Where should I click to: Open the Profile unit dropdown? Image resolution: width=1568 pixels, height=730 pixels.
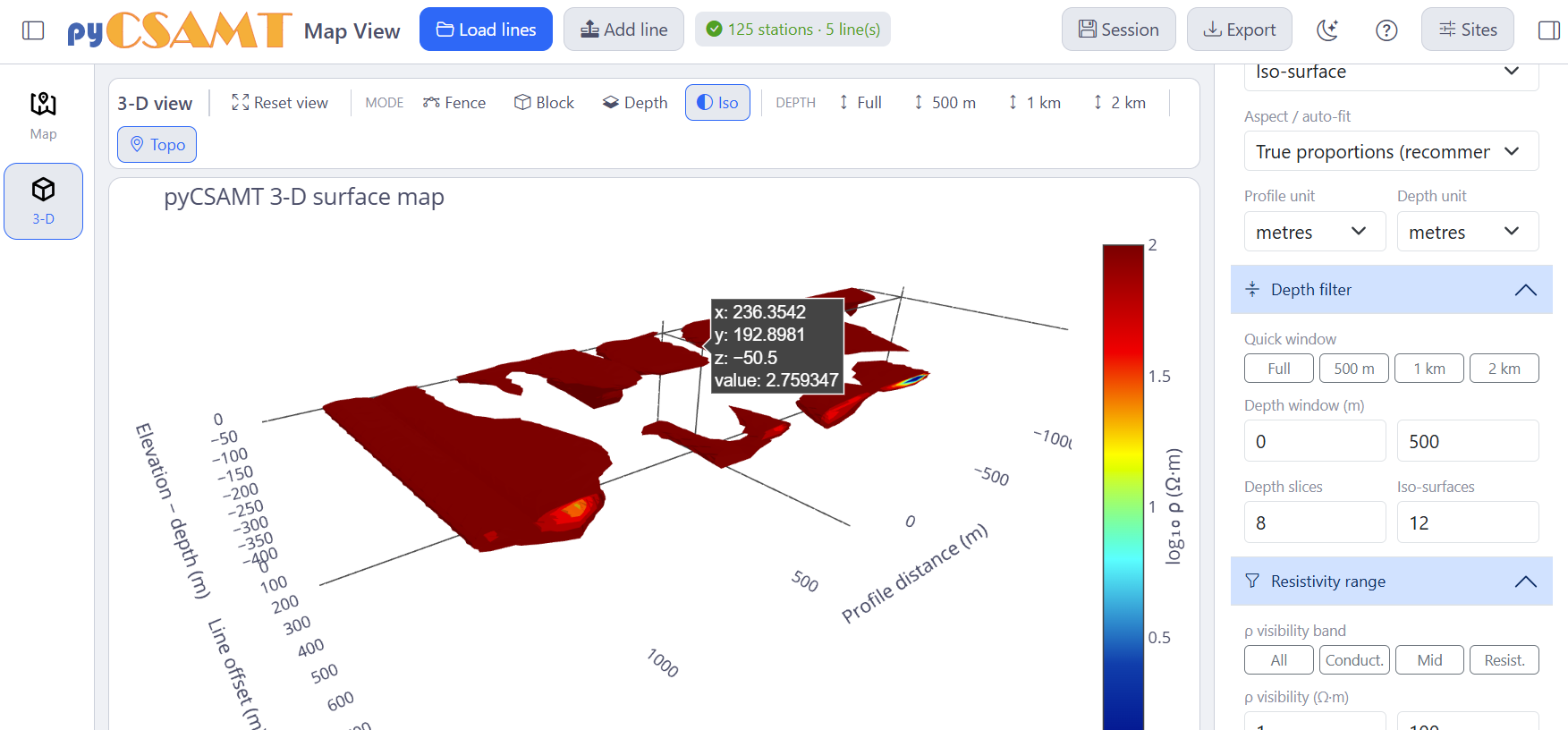[x=1315, y=232]
